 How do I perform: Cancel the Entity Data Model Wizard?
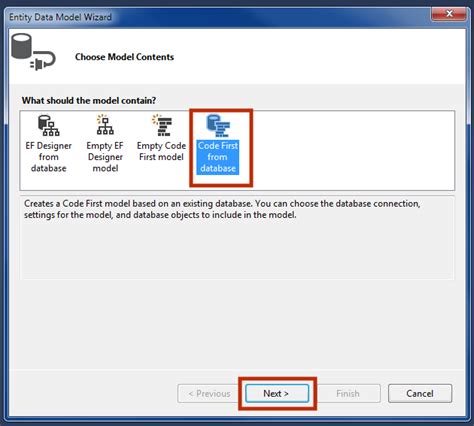point(420,394)
